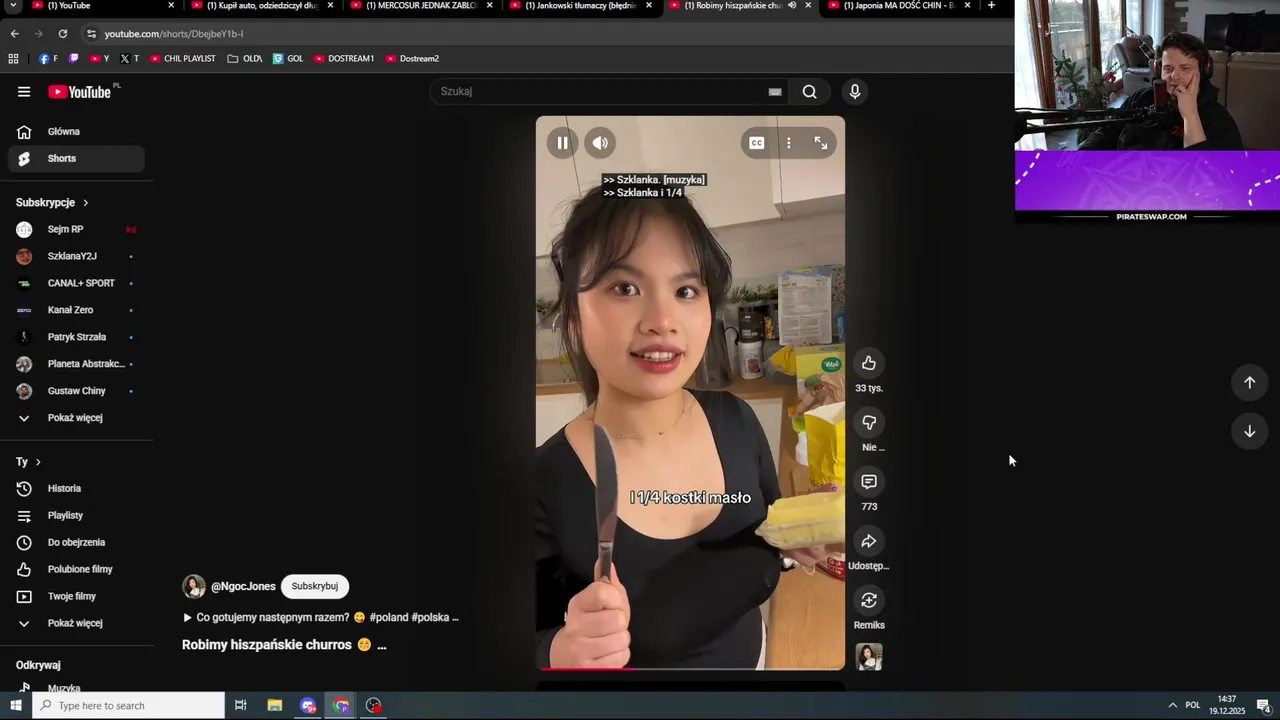Click the search magnifier button
The image size is (1280, 720).
click(x=810, y=92)
